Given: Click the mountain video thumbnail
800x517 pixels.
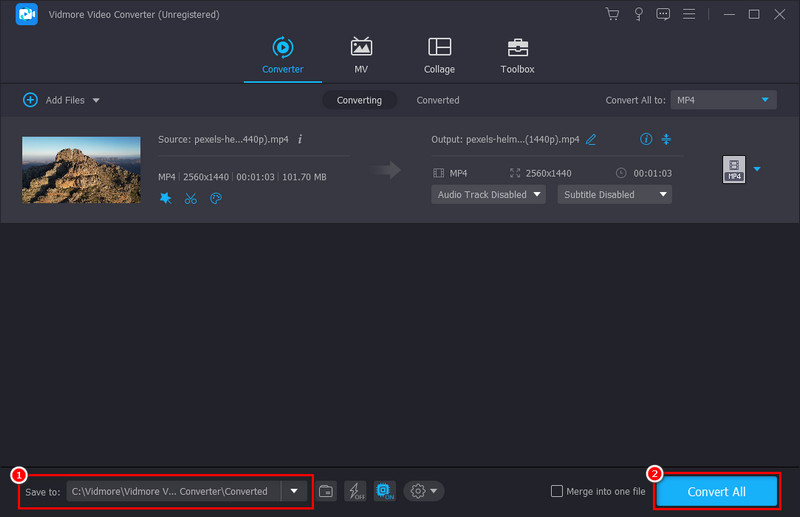Looking at the screenshot, I should point(81,170).
